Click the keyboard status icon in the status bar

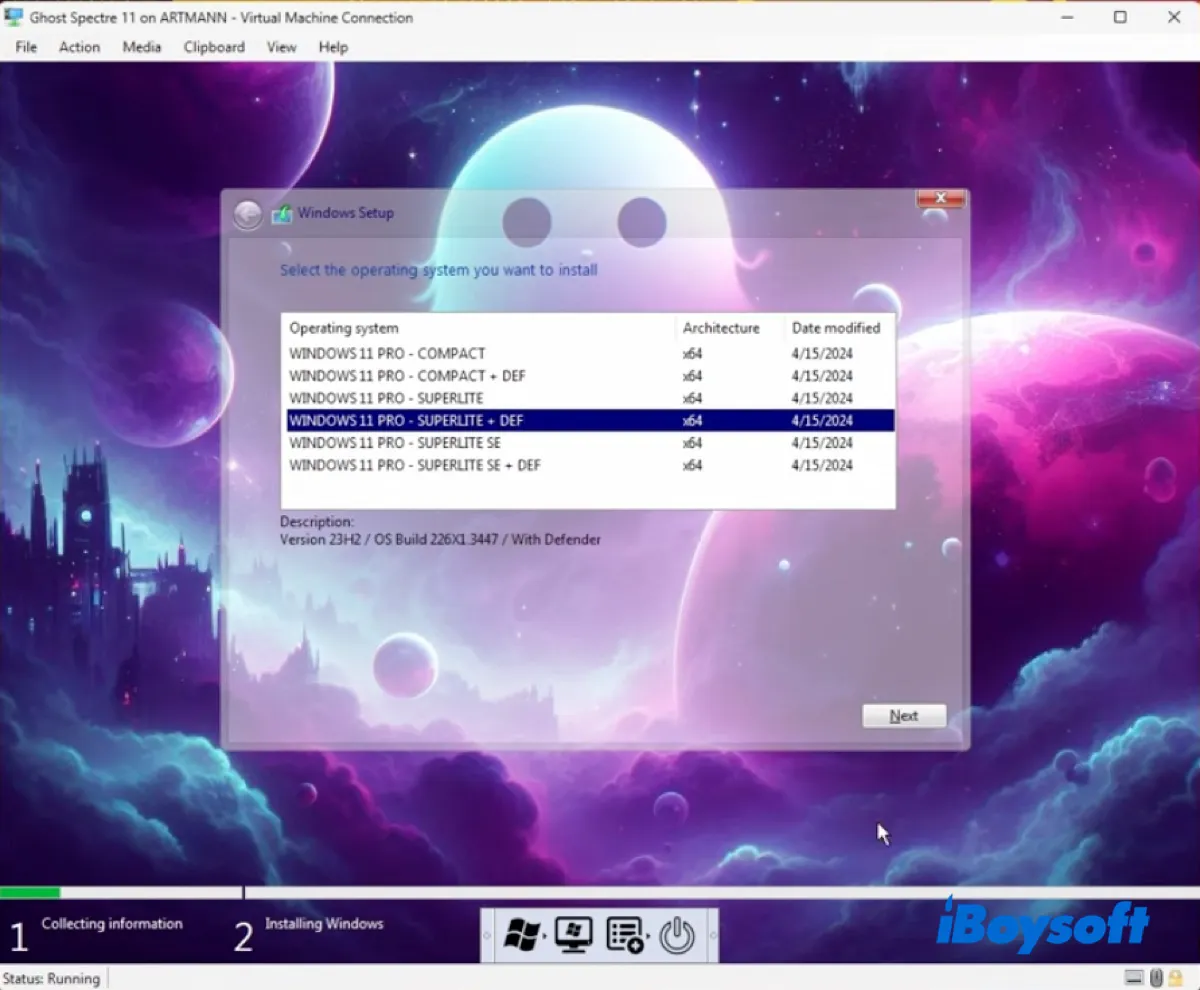pos(1134,977)
